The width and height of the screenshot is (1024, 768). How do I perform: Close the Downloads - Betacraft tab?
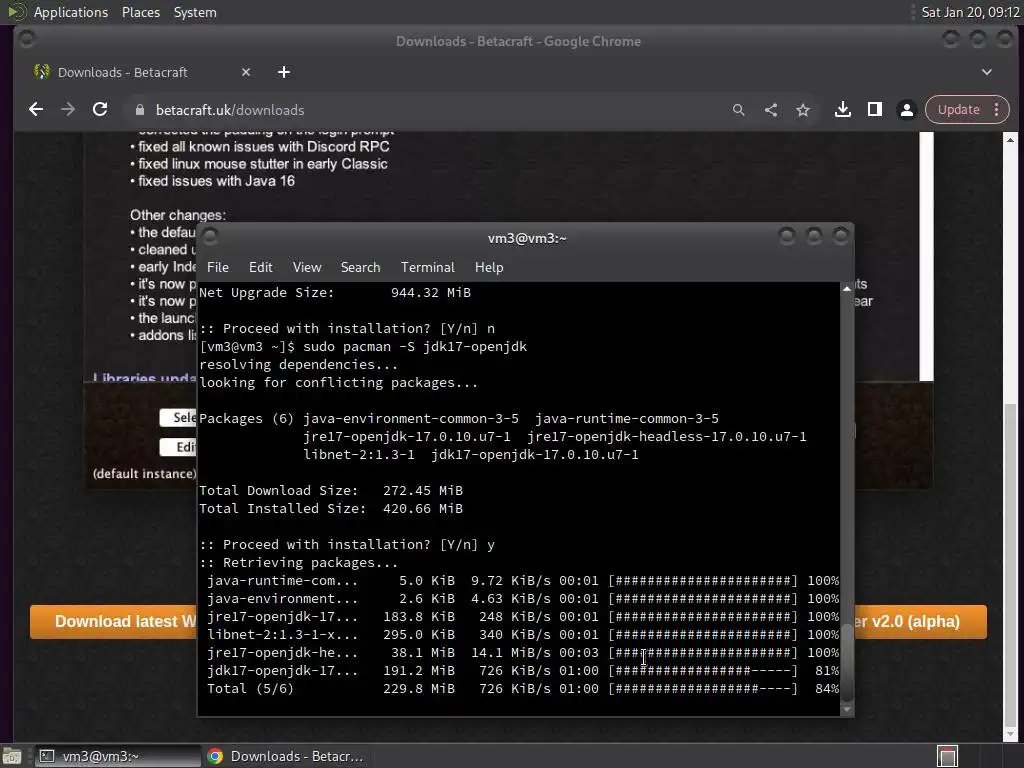click(x=246, y=72)
